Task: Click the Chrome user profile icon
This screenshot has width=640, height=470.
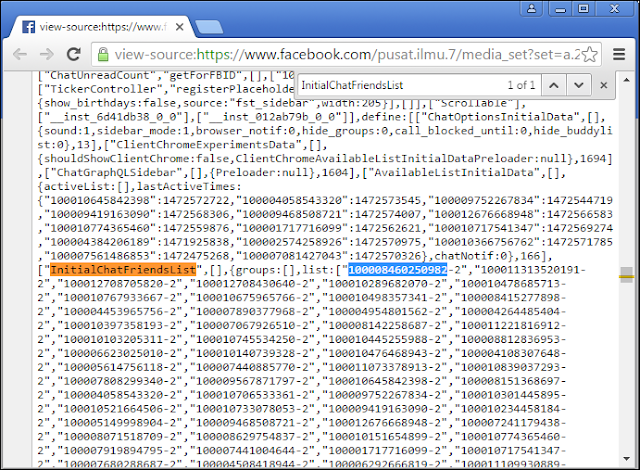Action: 531,9
